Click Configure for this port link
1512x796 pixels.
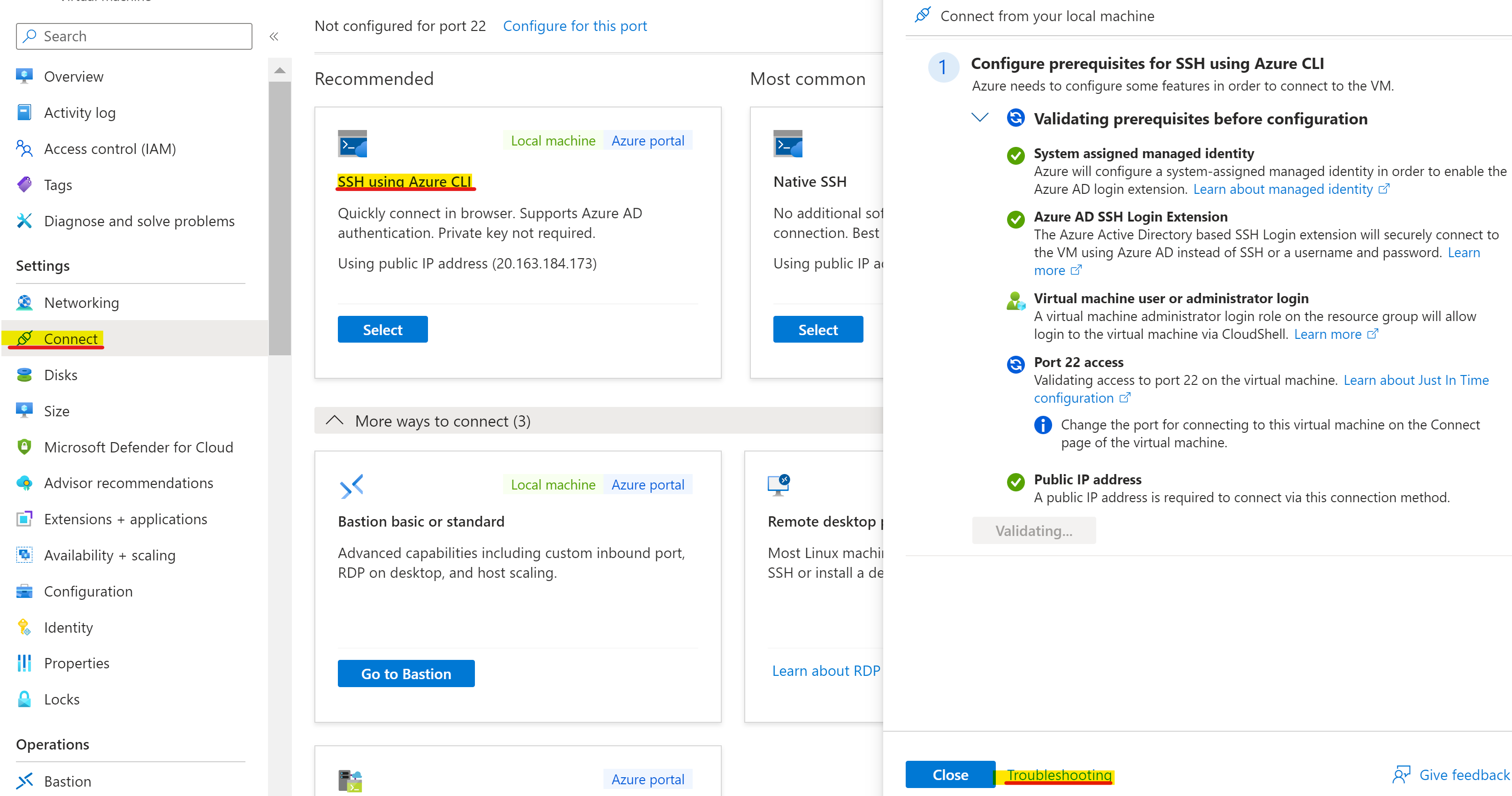click(x=575, y=26)
